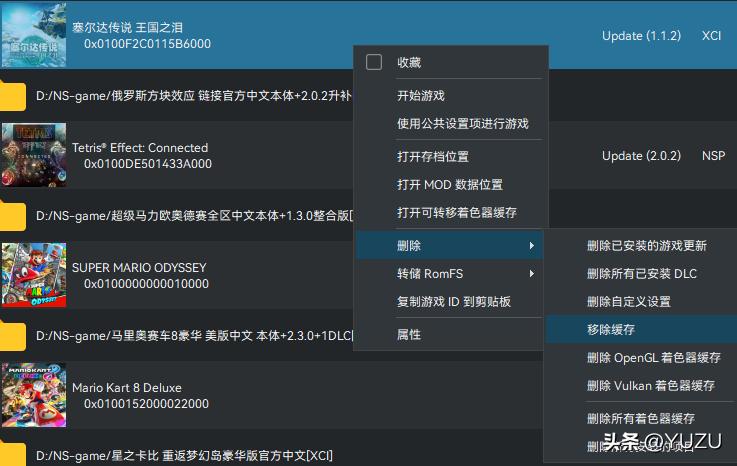Select 删除所有着色器缓存
This screenshot has width=737, height=466.
(x=641, y=418)
